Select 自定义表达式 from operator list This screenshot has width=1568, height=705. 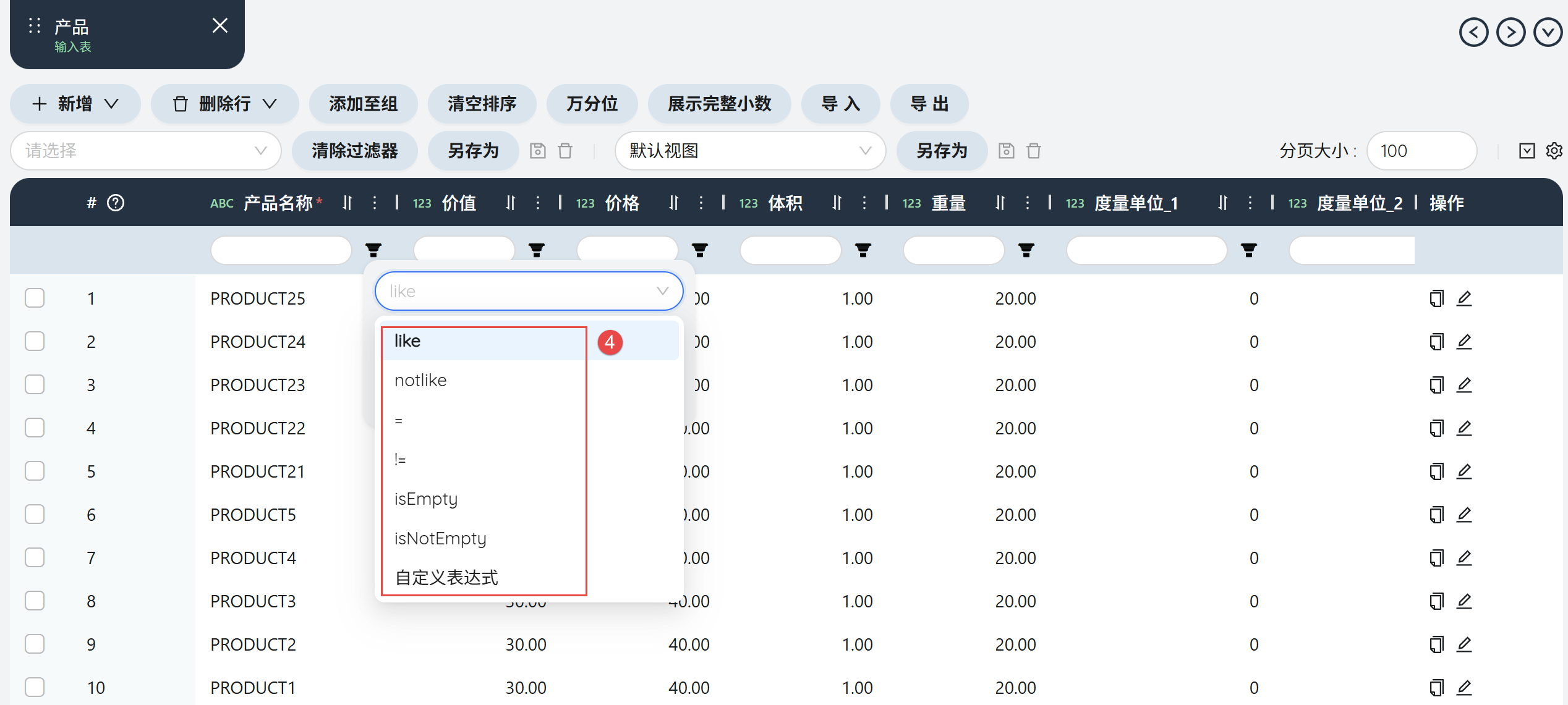point(446,578)
